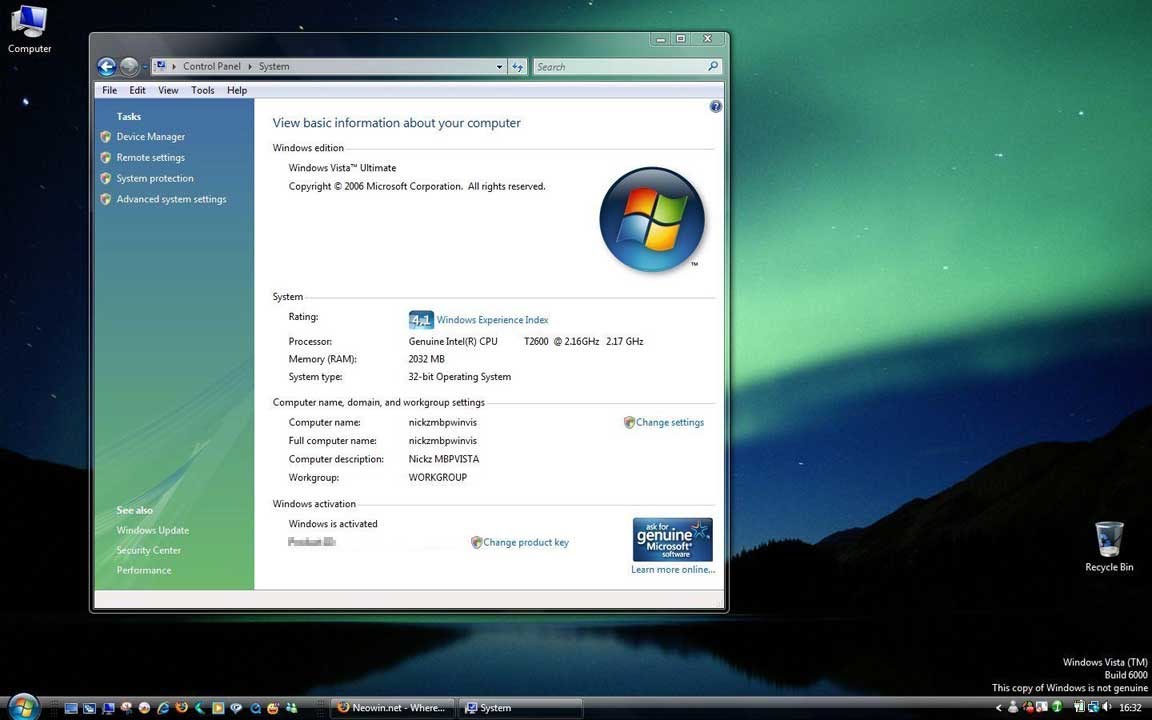Click the address bar refresh button
1152x720 pixels.
point(518,67)
